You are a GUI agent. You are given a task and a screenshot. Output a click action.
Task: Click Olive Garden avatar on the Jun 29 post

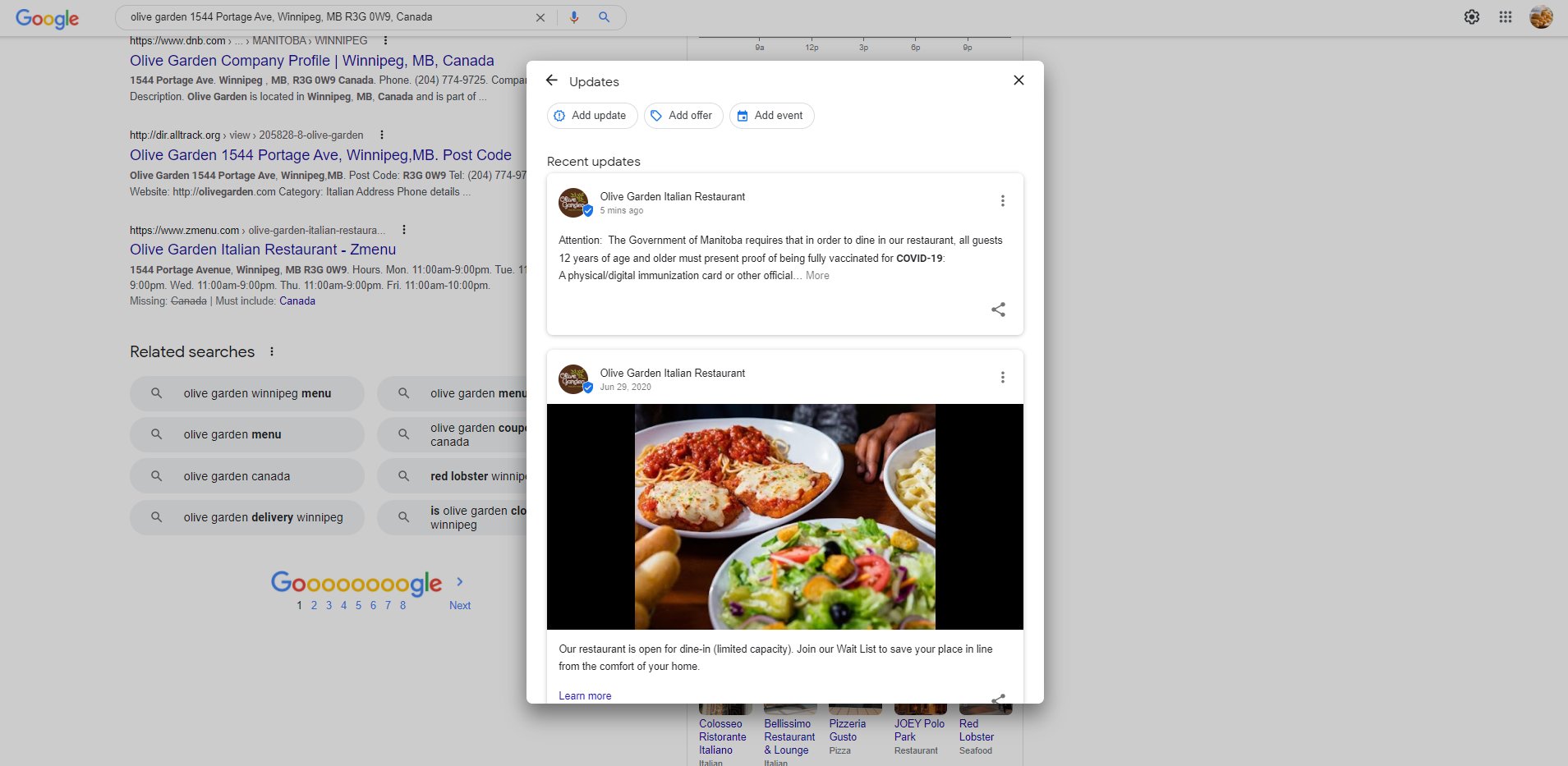tap(574, 379)
